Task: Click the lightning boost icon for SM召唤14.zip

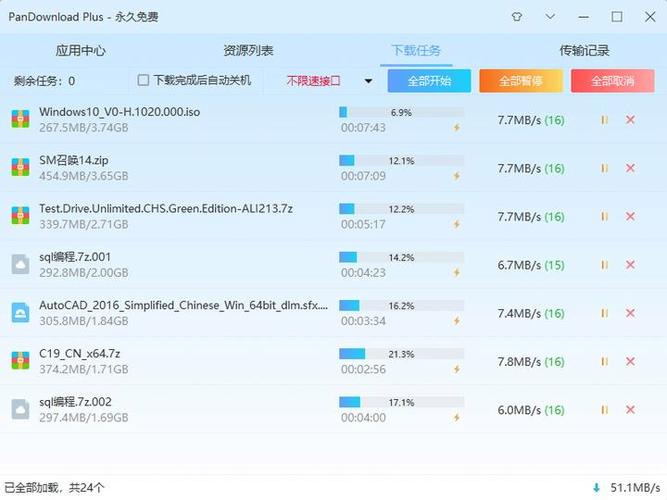Action: coord(456,176)
